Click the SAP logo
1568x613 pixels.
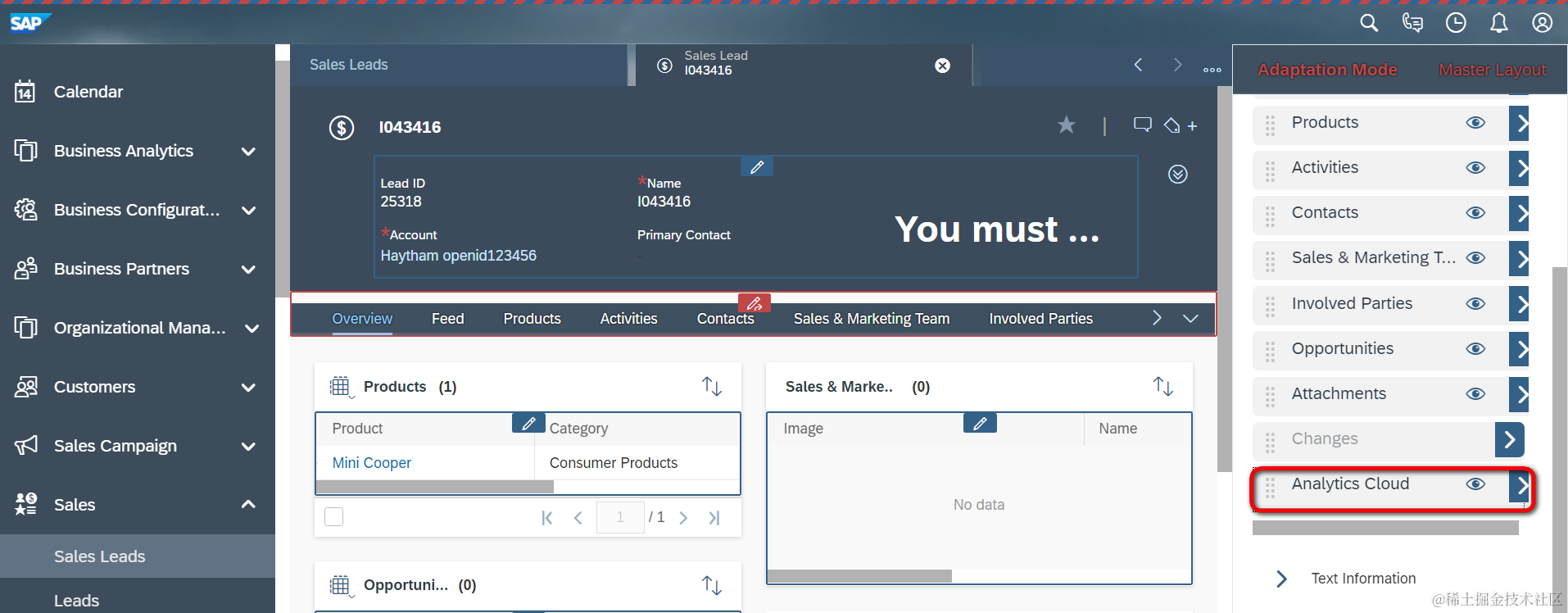29,22
